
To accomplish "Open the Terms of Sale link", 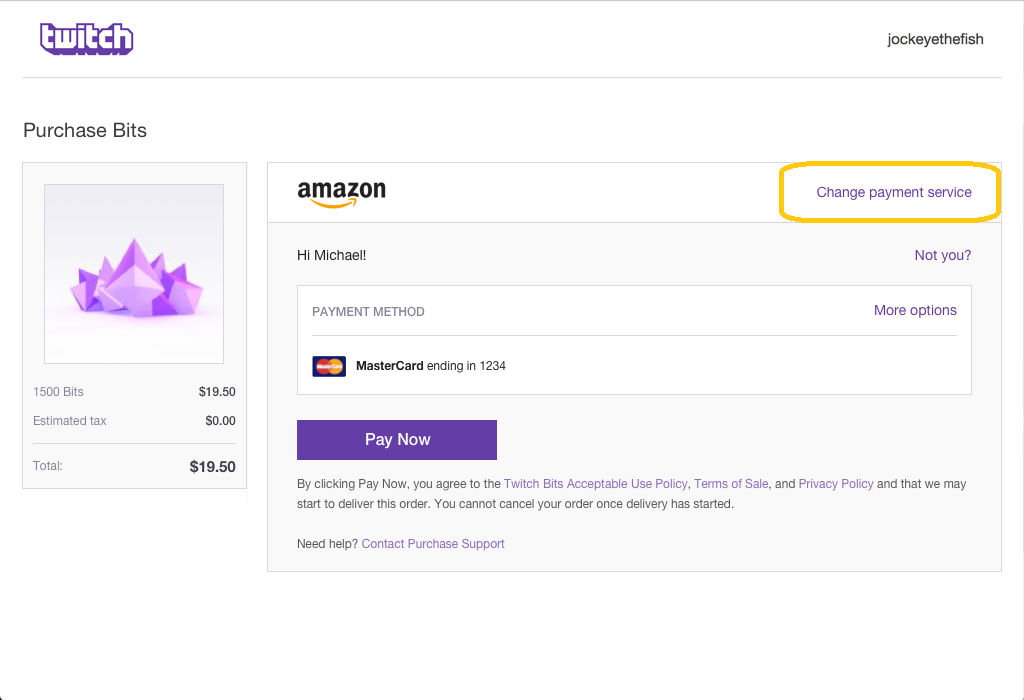I will point(731,484).
